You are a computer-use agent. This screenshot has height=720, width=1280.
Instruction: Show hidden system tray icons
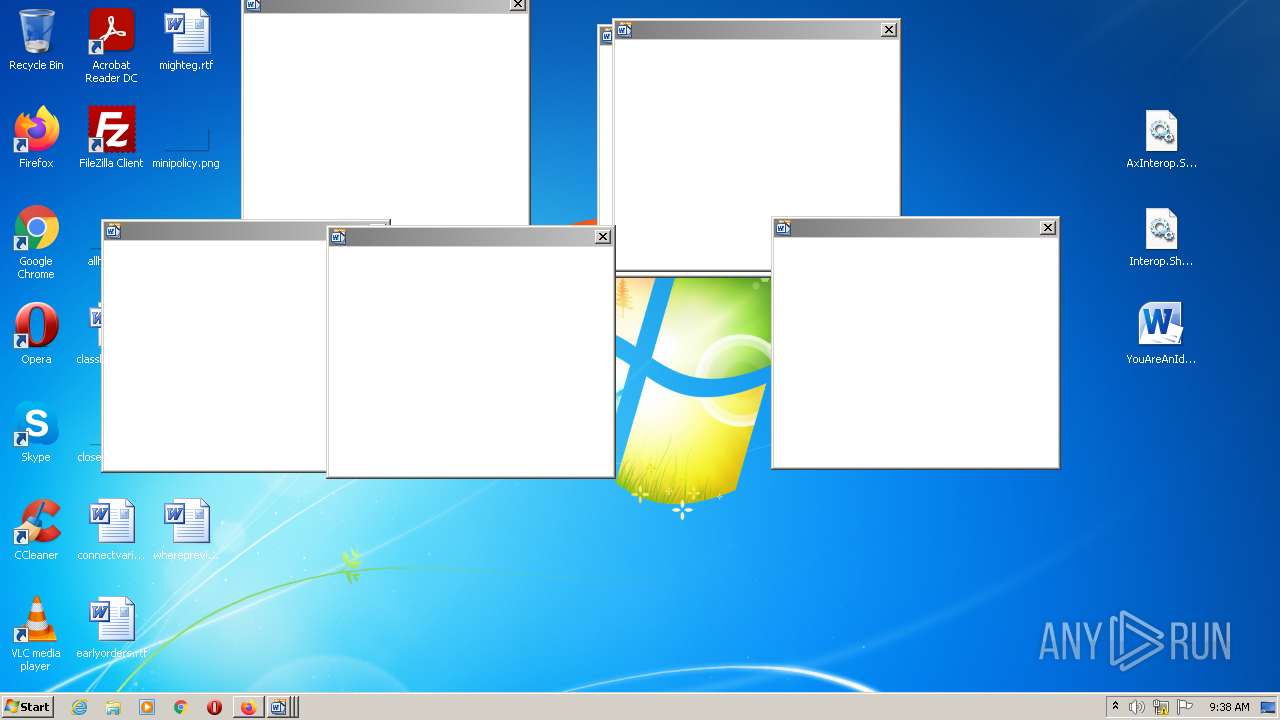(1115, 707)
